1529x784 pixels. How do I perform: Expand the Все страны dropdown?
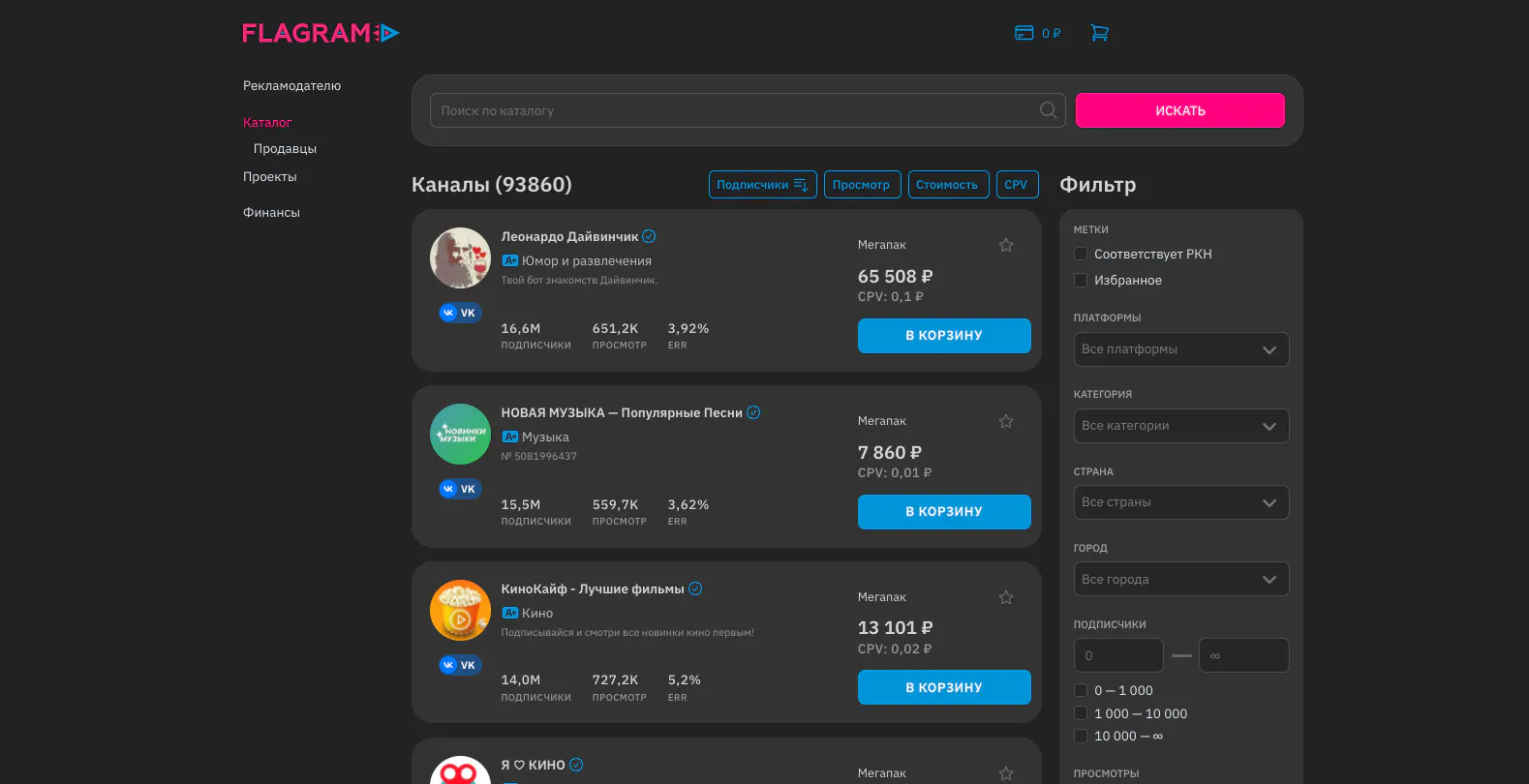click(x=1181, y=502)
